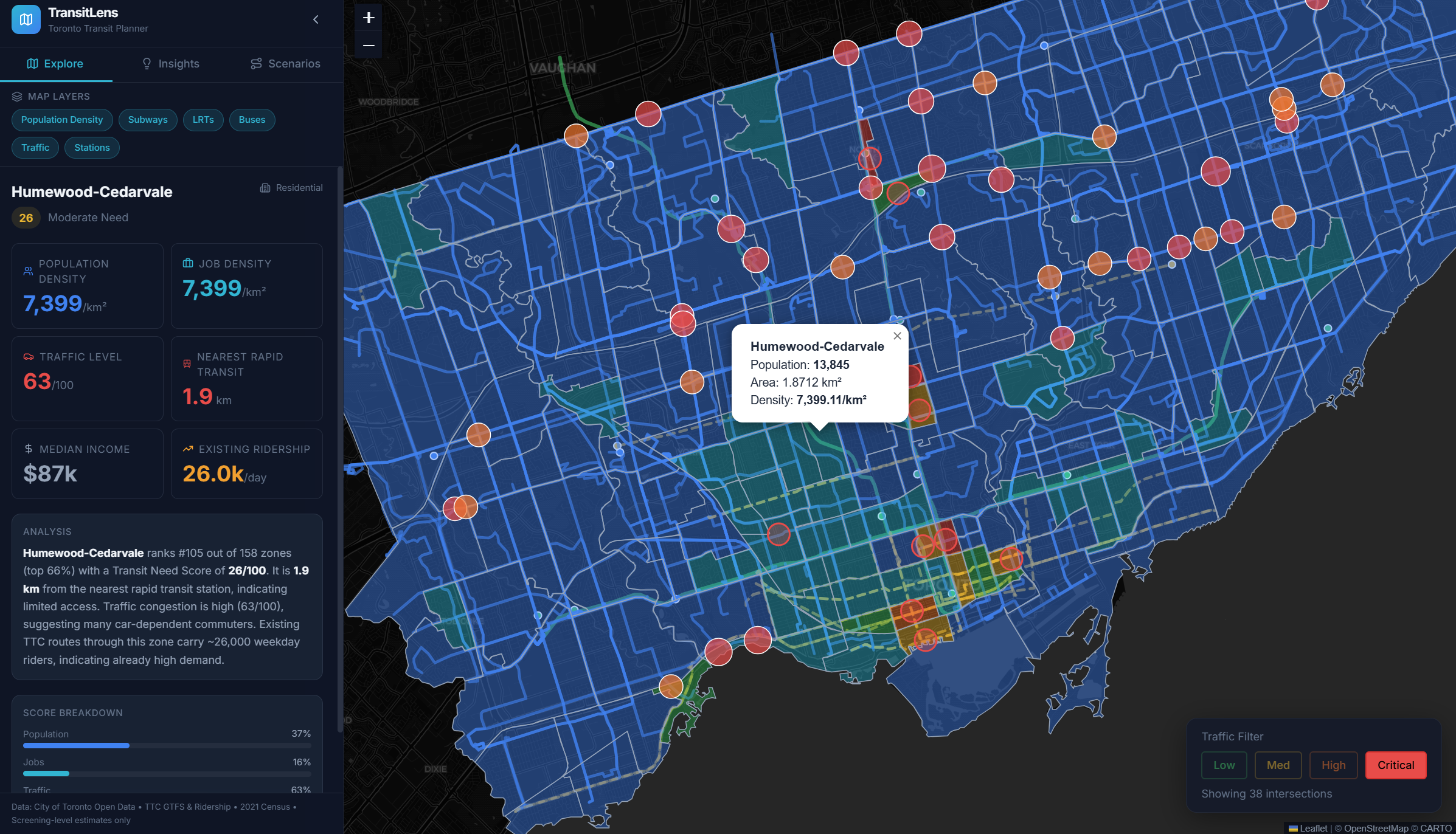Click the Population score breakdown bar
The height and width of the screenshot is (834, 1456).
167,745
